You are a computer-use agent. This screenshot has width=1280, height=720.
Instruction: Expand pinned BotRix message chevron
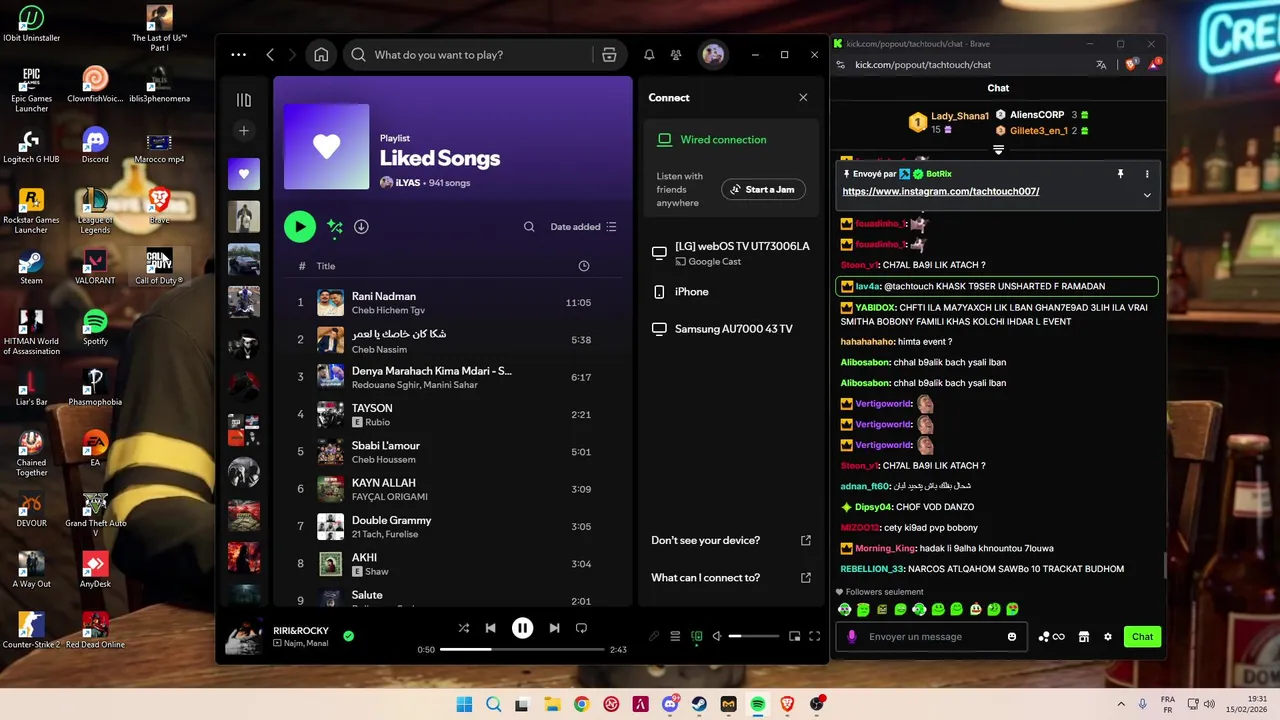tap(1147, 195)
